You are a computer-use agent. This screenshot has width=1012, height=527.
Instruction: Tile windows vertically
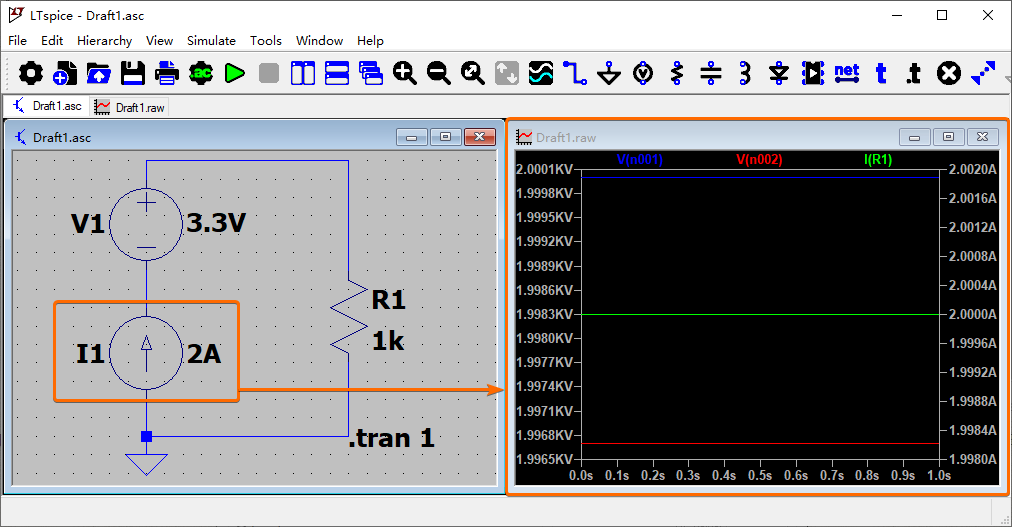(303, 74)
